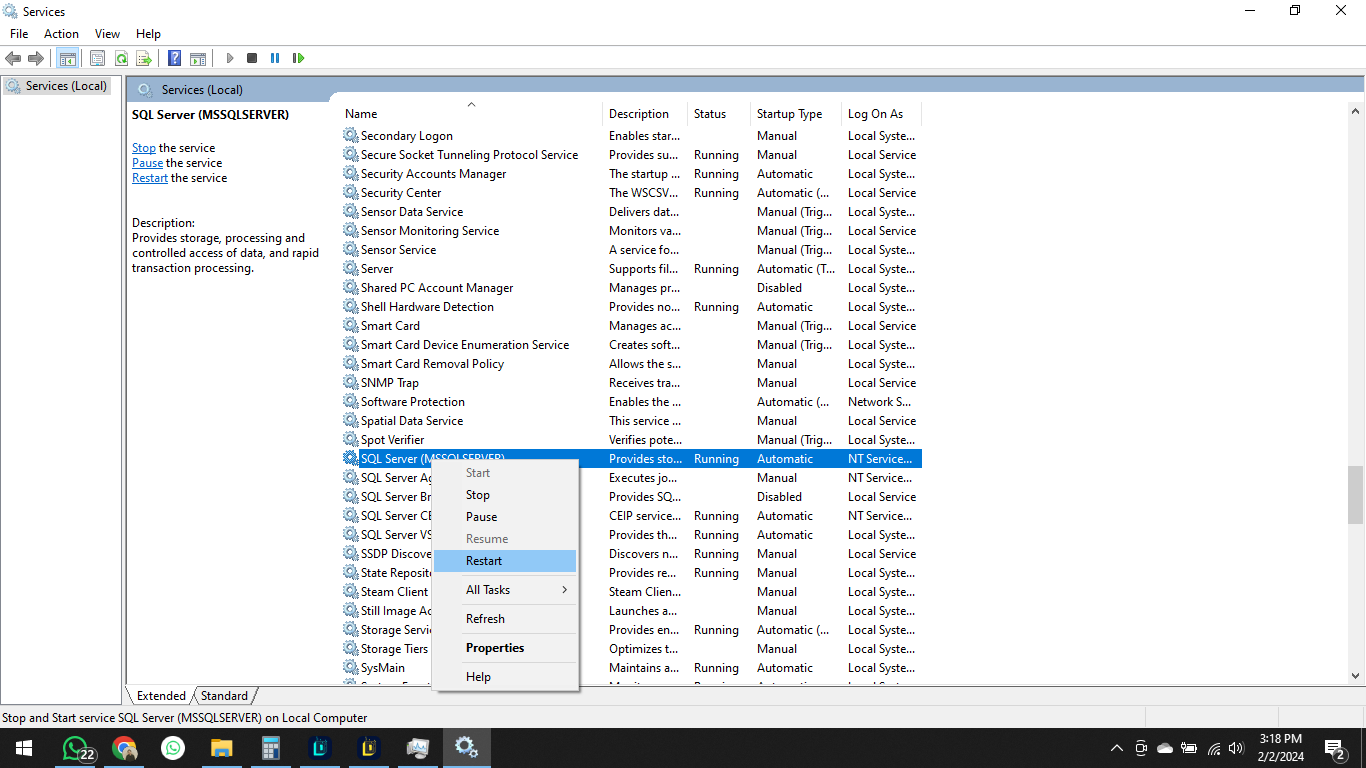The height and width of the screenshot is (768, 1366).
Task: Click the Stop Service square toolbar icon
Action: [252, 58]
